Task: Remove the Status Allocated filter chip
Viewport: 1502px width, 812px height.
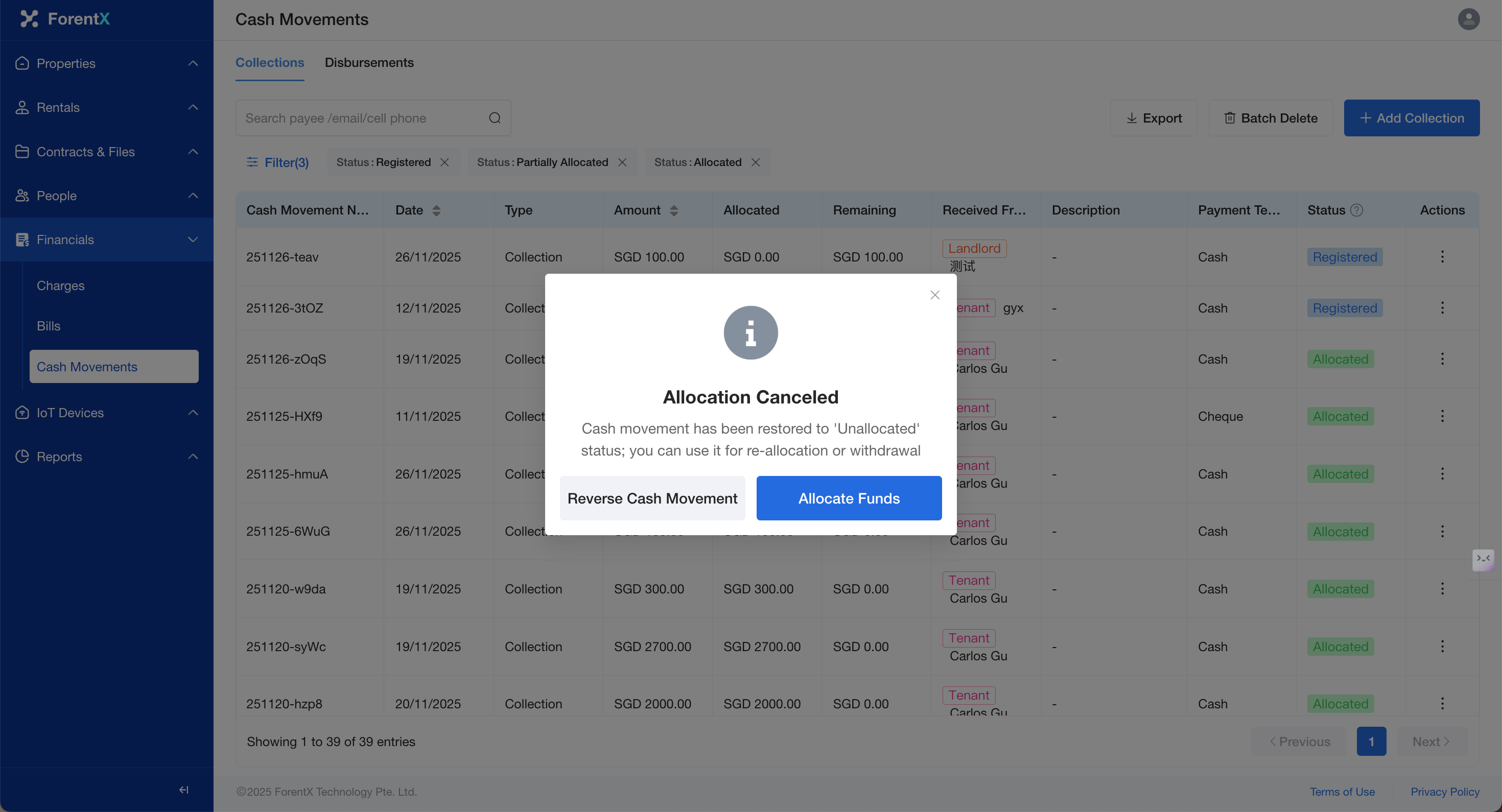Action: point(756,162)
